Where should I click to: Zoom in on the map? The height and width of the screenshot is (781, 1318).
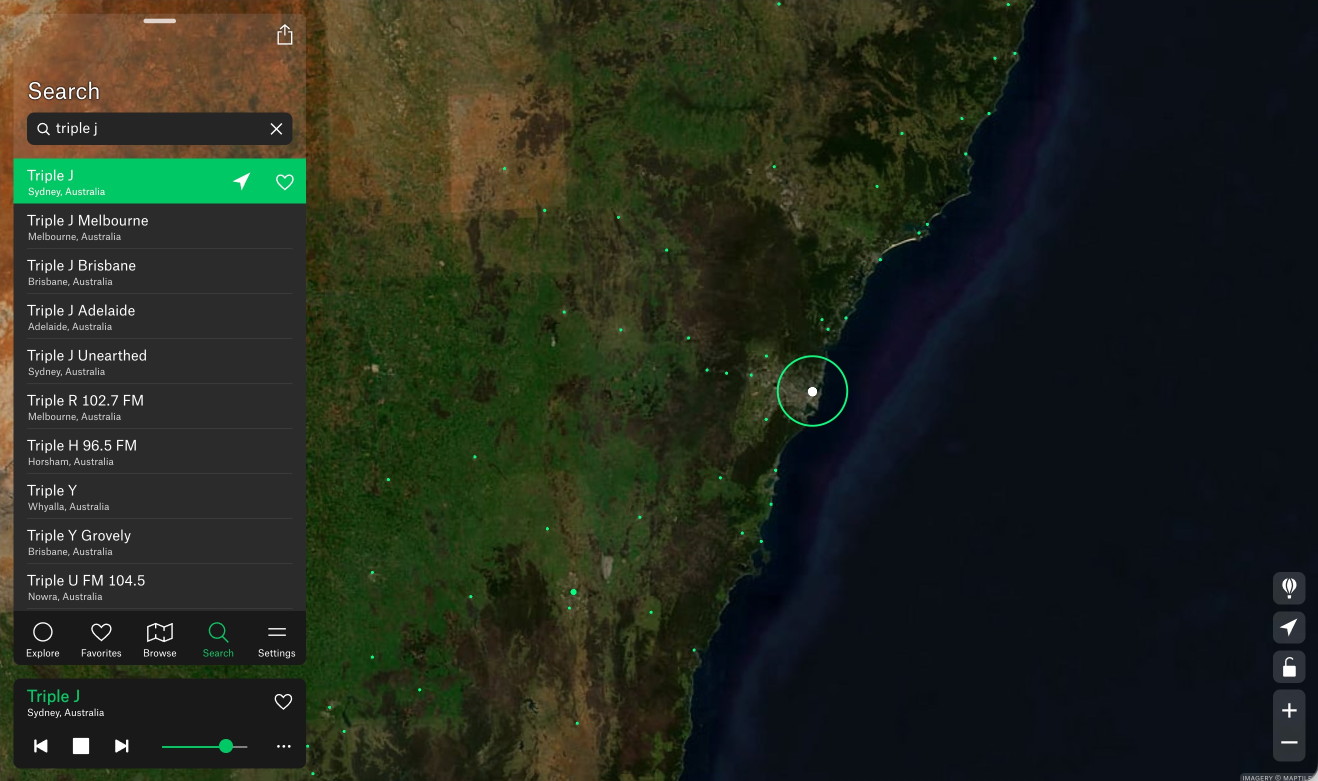coord(1289,710)
